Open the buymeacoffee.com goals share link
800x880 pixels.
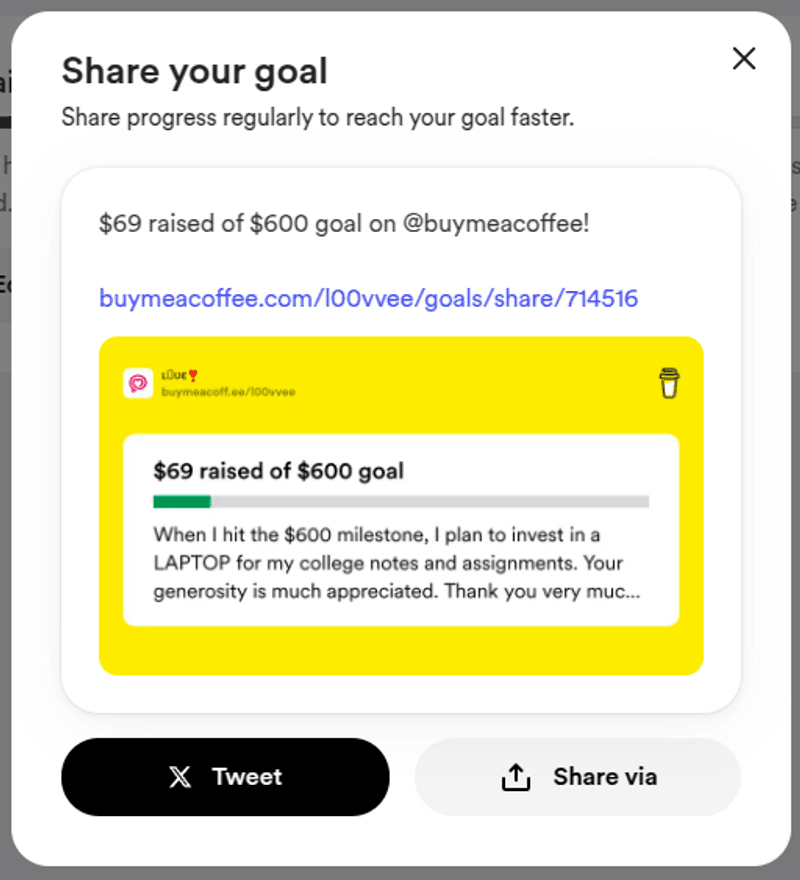tap(368, 298)
